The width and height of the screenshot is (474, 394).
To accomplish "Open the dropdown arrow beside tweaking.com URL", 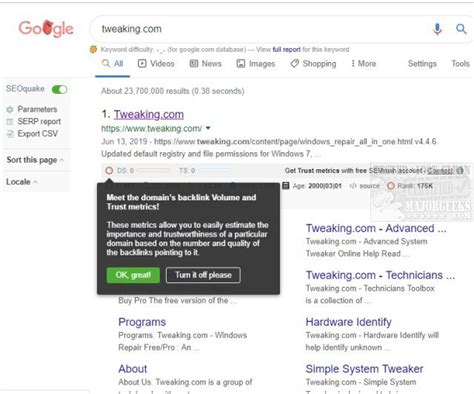I will pyautogui.click(x=208, y=128).
